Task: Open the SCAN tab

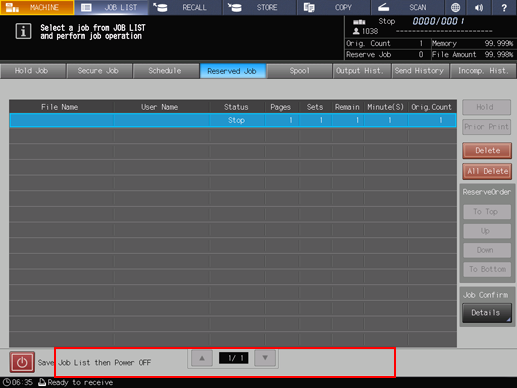Action: pyautogui.click(x=407, y=7)
